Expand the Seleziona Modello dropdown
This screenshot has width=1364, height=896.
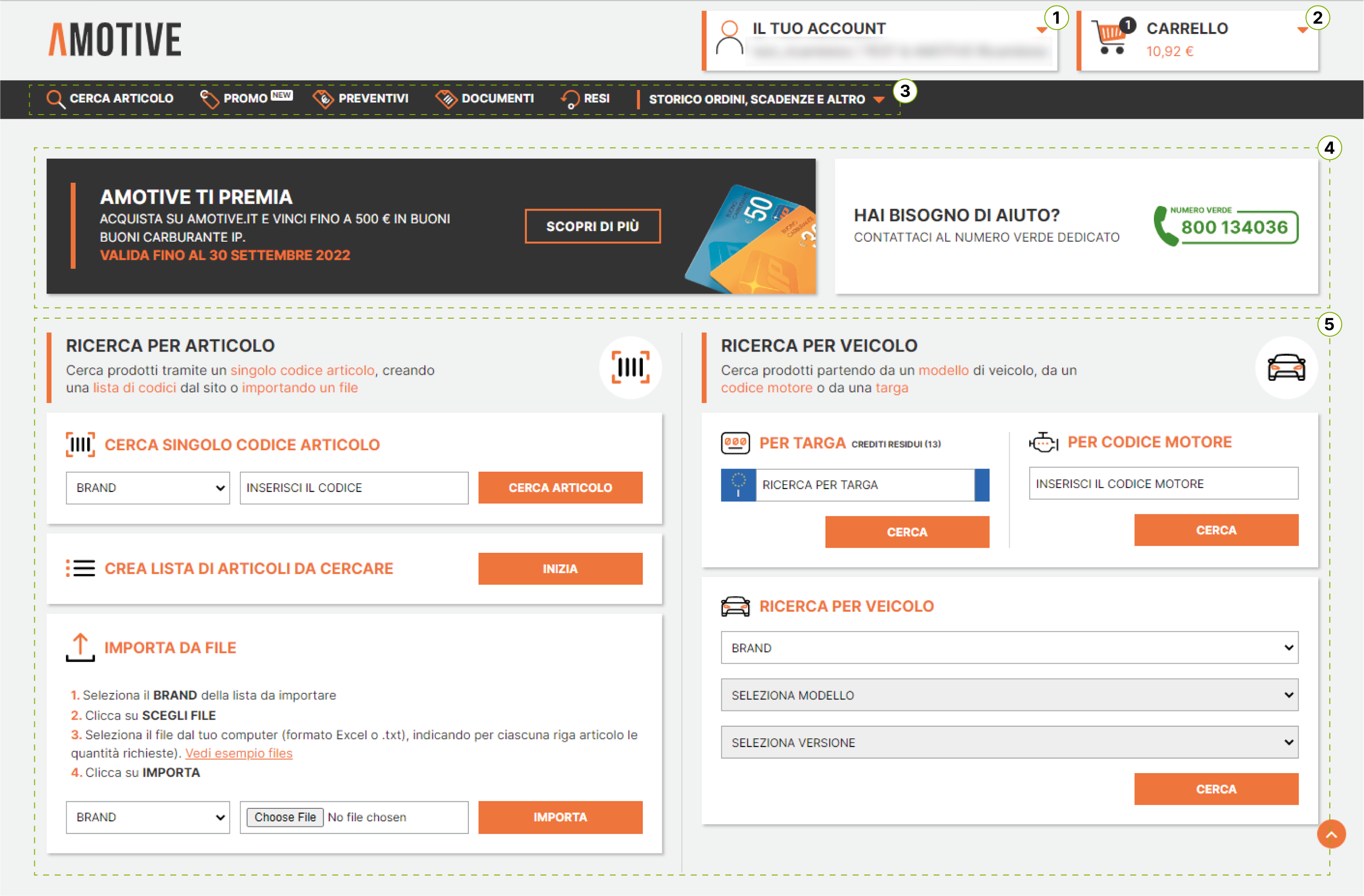pyautogui.click(x=1009, y=695)
